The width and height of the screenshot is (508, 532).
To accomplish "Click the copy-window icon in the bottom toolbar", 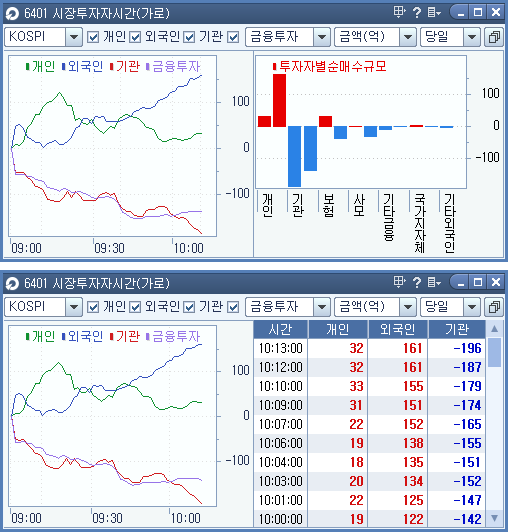I will click(494, 307).
